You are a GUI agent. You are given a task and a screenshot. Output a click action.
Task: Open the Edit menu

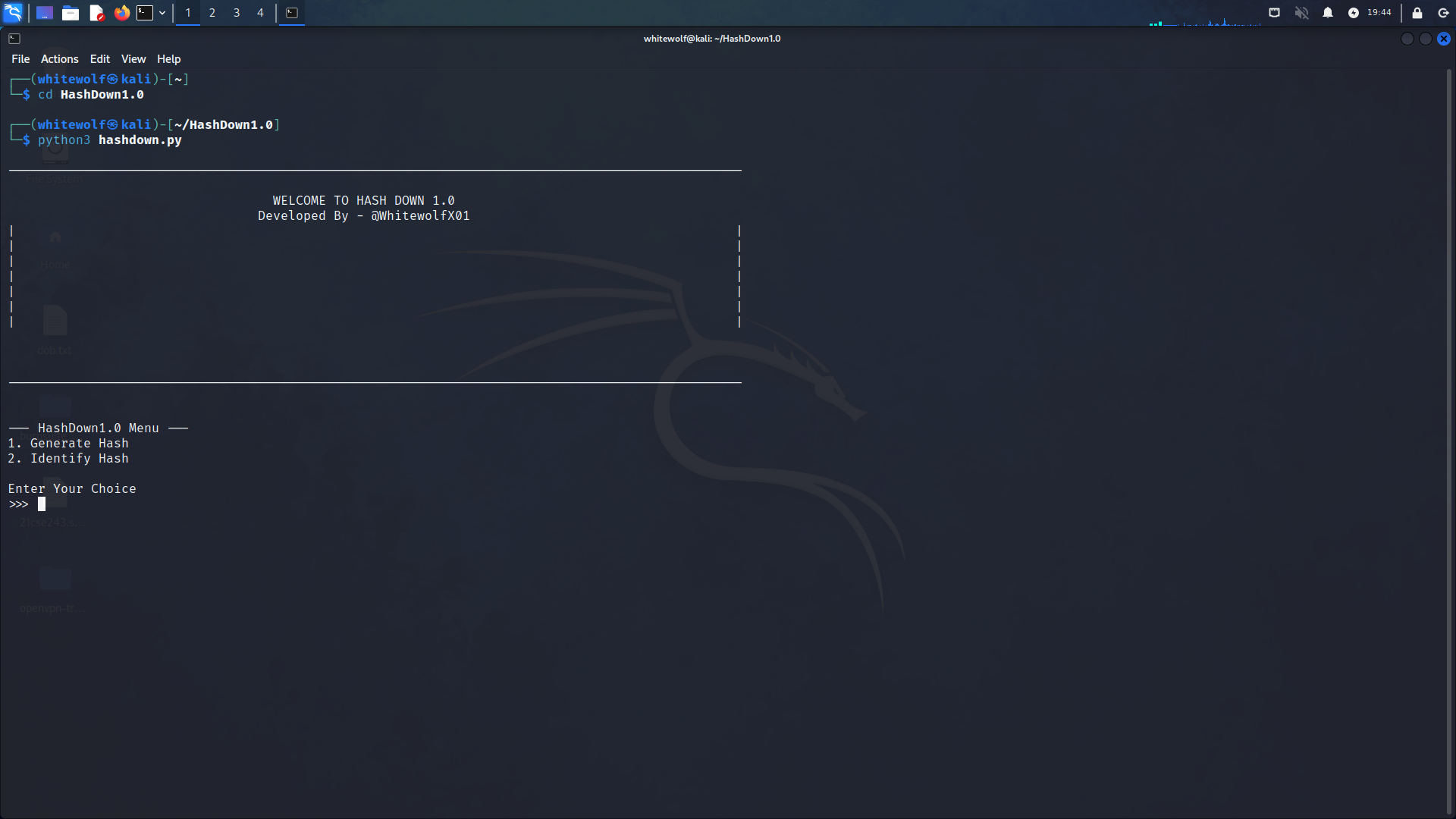coord(100,59)
